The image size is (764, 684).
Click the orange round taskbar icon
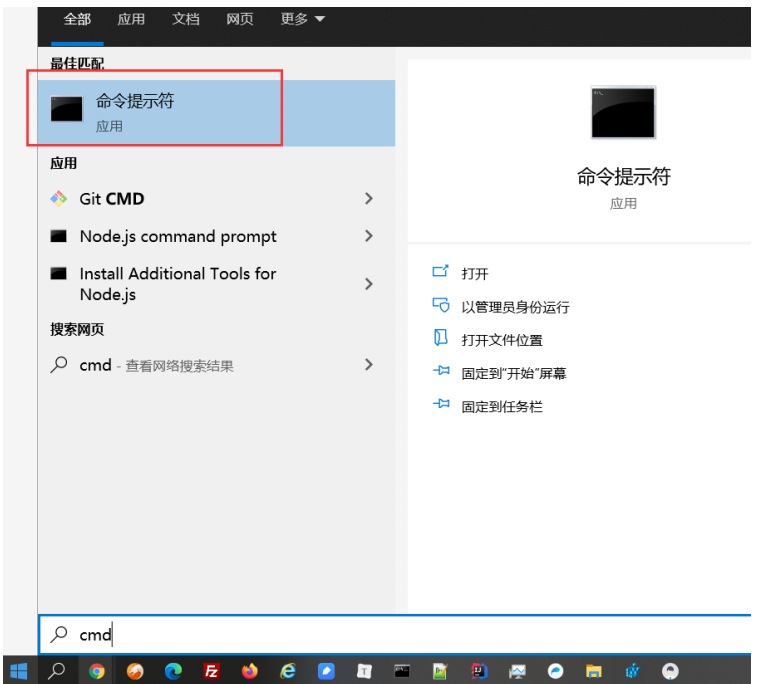coord(135,671)
